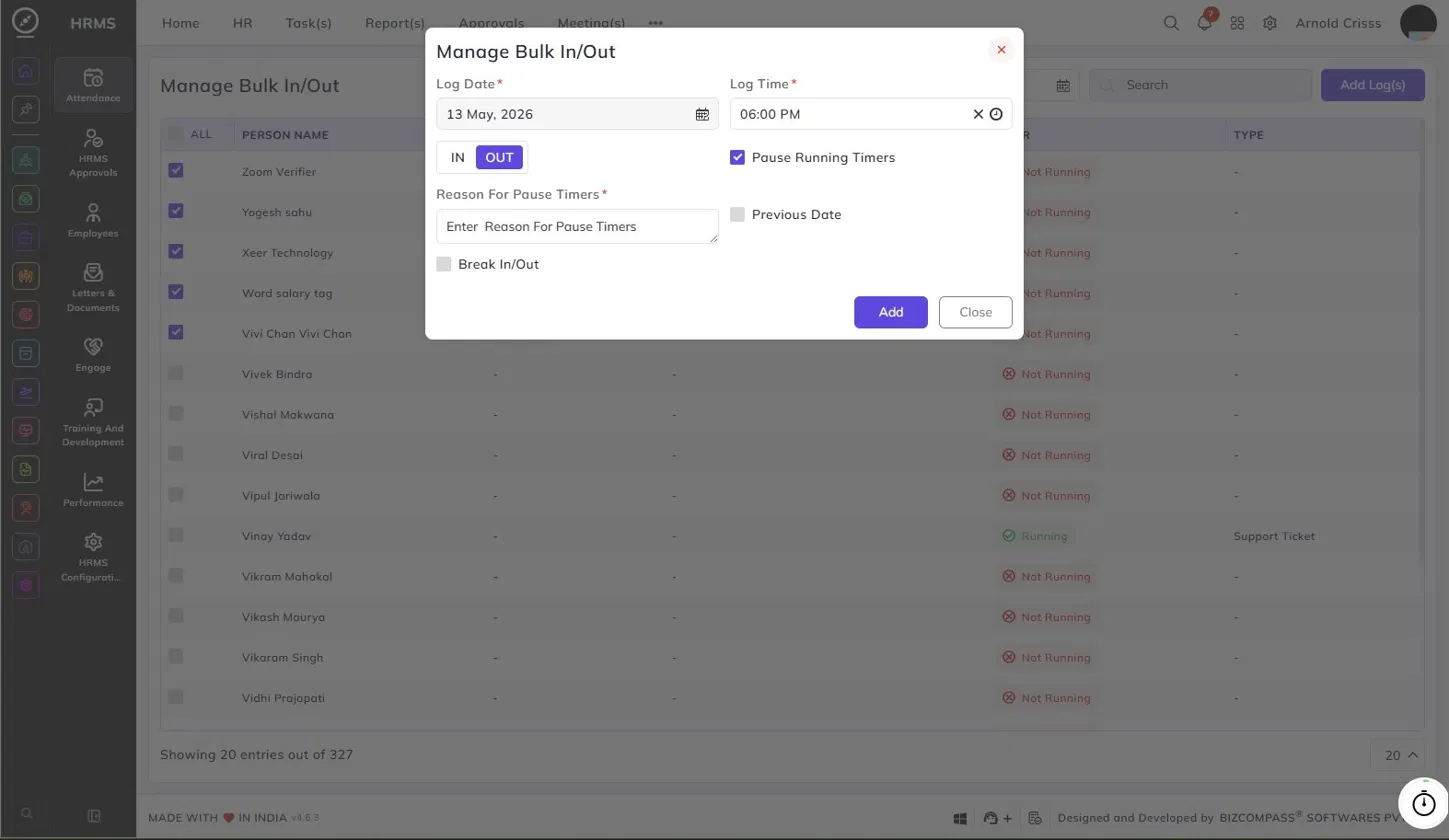Click the pin icon in the left rail
The width and height of the screenshot is (1449, 840).
26,110
